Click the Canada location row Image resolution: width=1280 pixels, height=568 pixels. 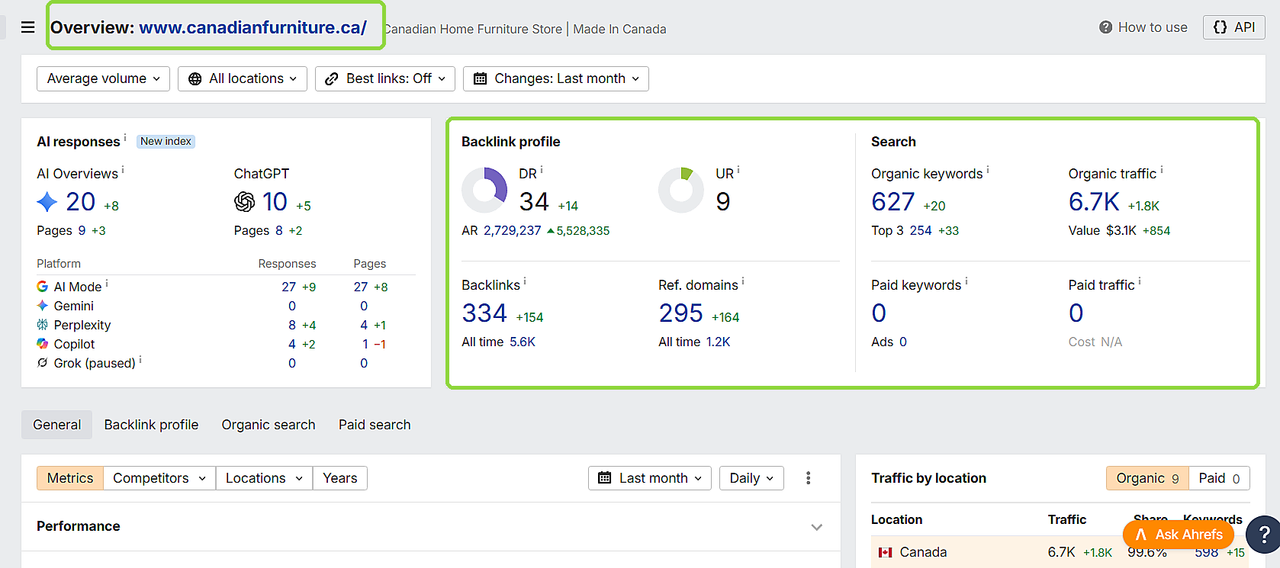pyautogui.click(x=1060, y=552)
